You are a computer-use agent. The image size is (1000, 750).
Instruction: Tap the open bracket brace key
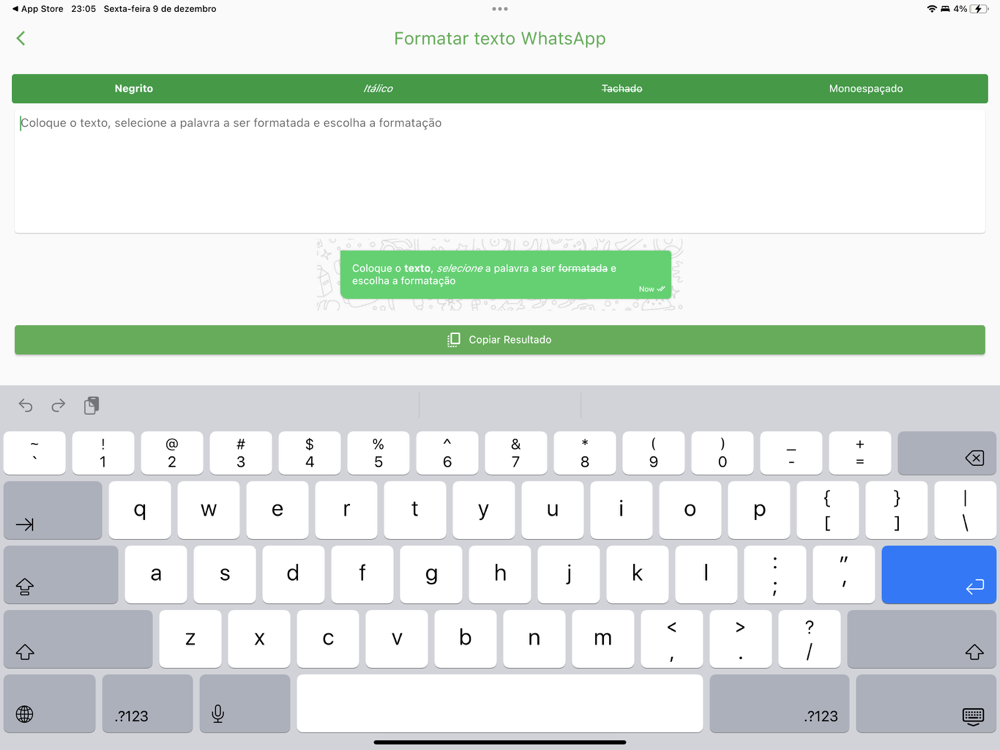[x=827, y=510]
